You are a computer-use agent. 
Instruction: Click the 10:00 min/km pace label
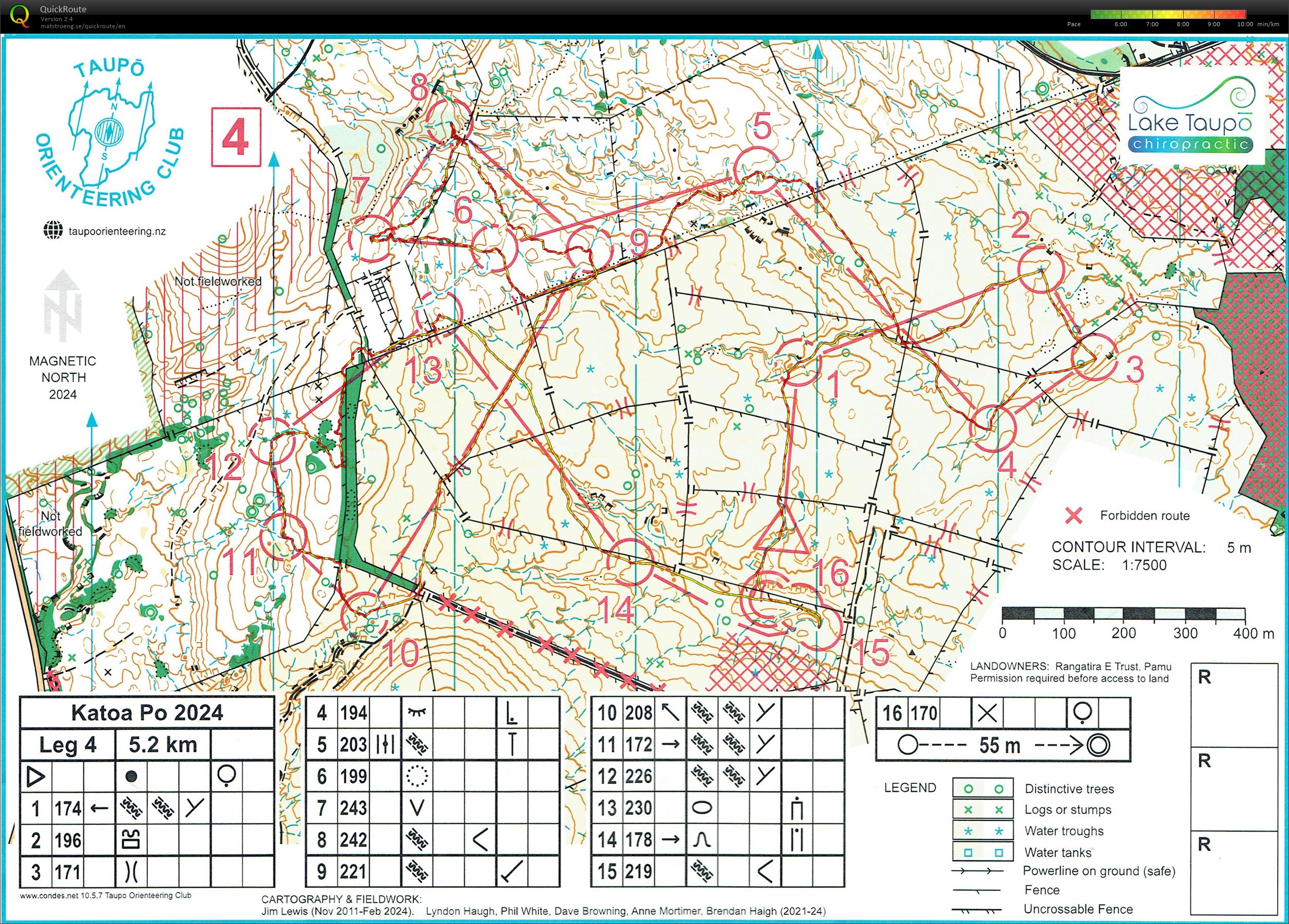1258,25
